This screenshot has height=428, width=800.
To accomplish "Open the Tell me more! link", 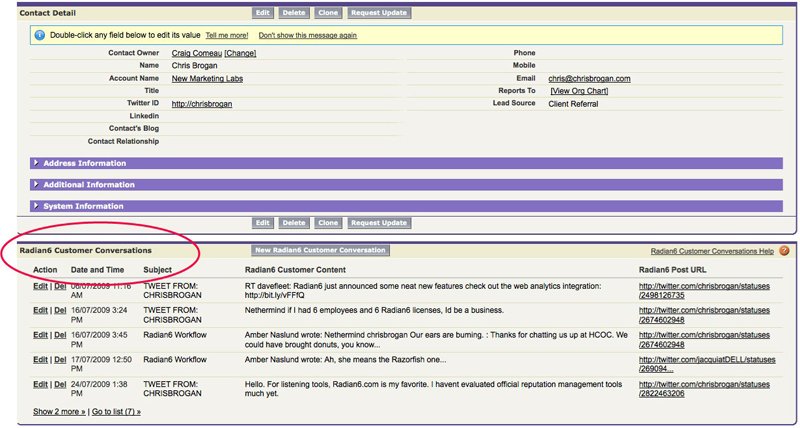I will tap(227, 35).
